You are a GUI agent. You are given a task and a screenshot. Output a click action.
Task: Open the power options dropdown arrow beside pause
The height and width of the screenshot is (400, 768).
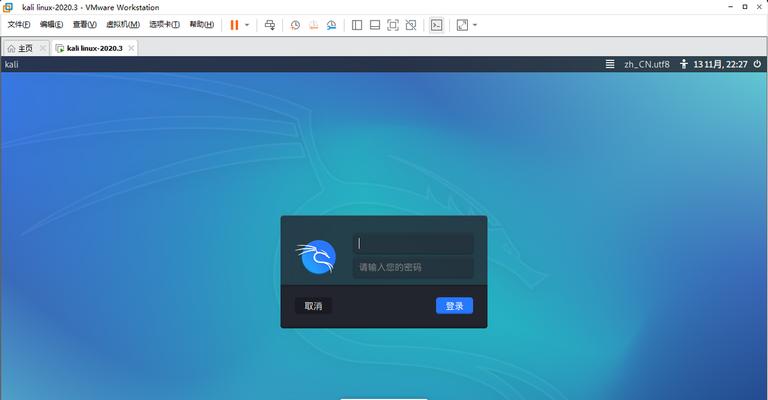[247, 25]
